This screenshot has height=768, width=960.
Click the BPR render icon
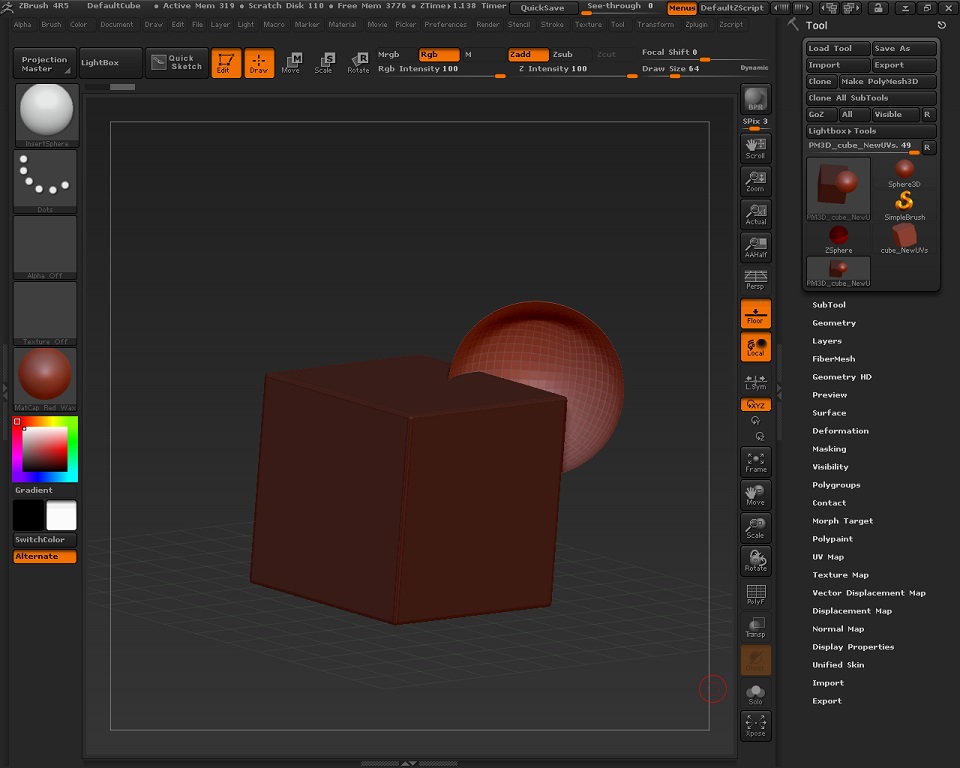tap(755, 100)
